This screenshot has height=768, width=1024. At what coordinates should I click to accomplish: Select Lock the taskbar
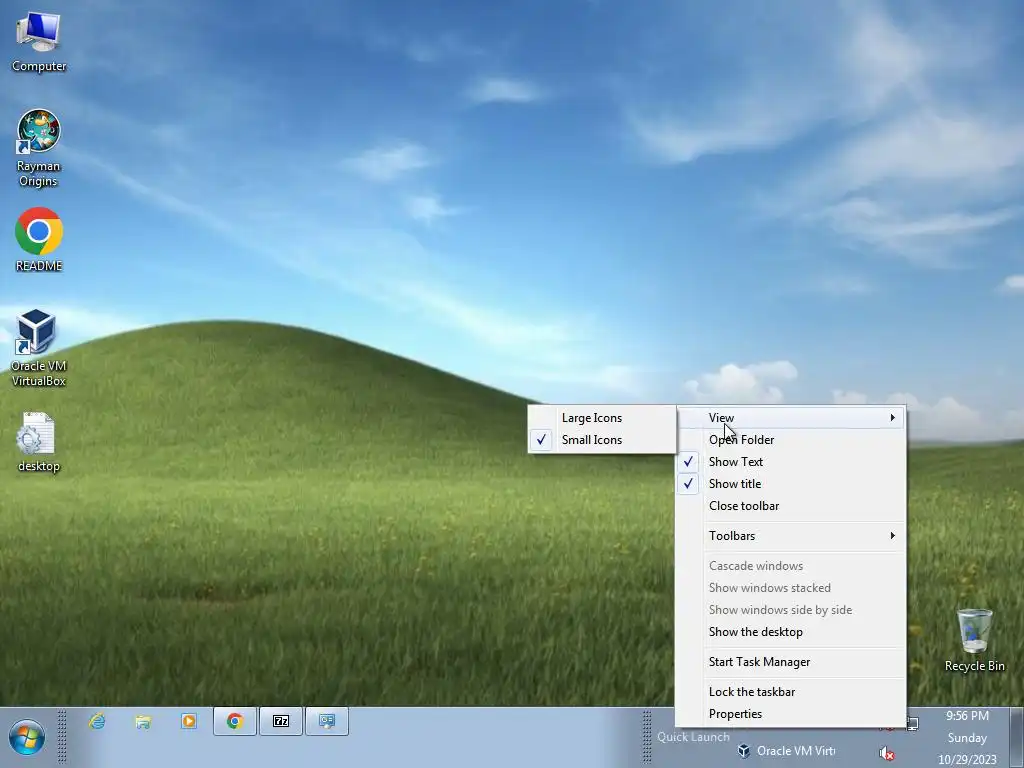(x=791, y=692)
